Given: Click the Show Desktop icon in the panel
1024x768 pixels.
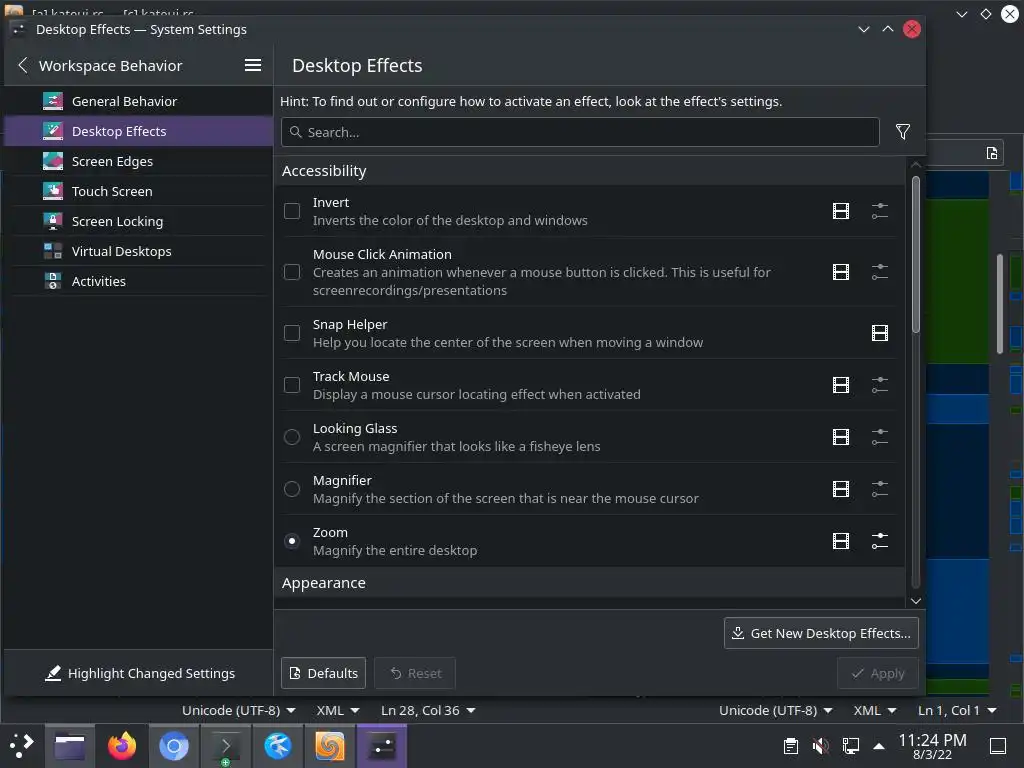Looking at the screenshot, I should (998, 746).
